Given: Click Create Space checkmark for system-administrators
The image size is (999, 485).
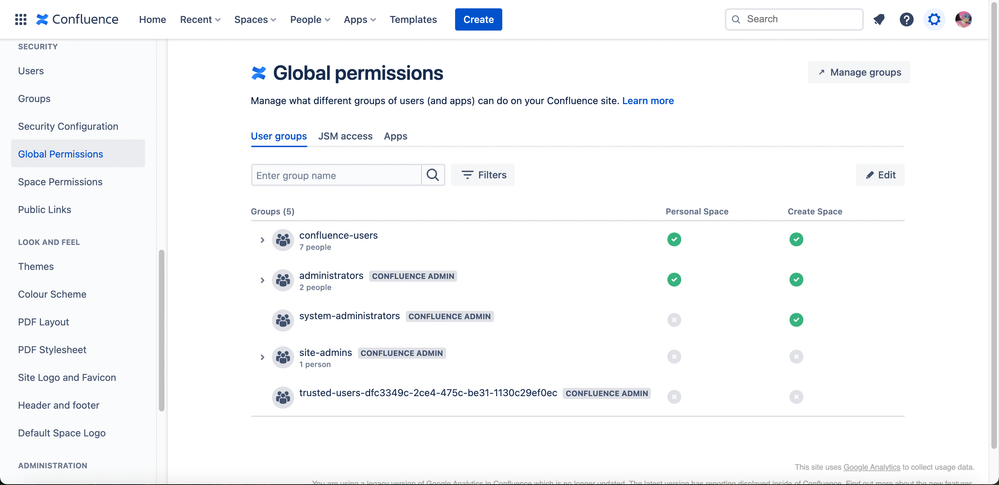Looking at the screenshot, I should pos(796,320).
